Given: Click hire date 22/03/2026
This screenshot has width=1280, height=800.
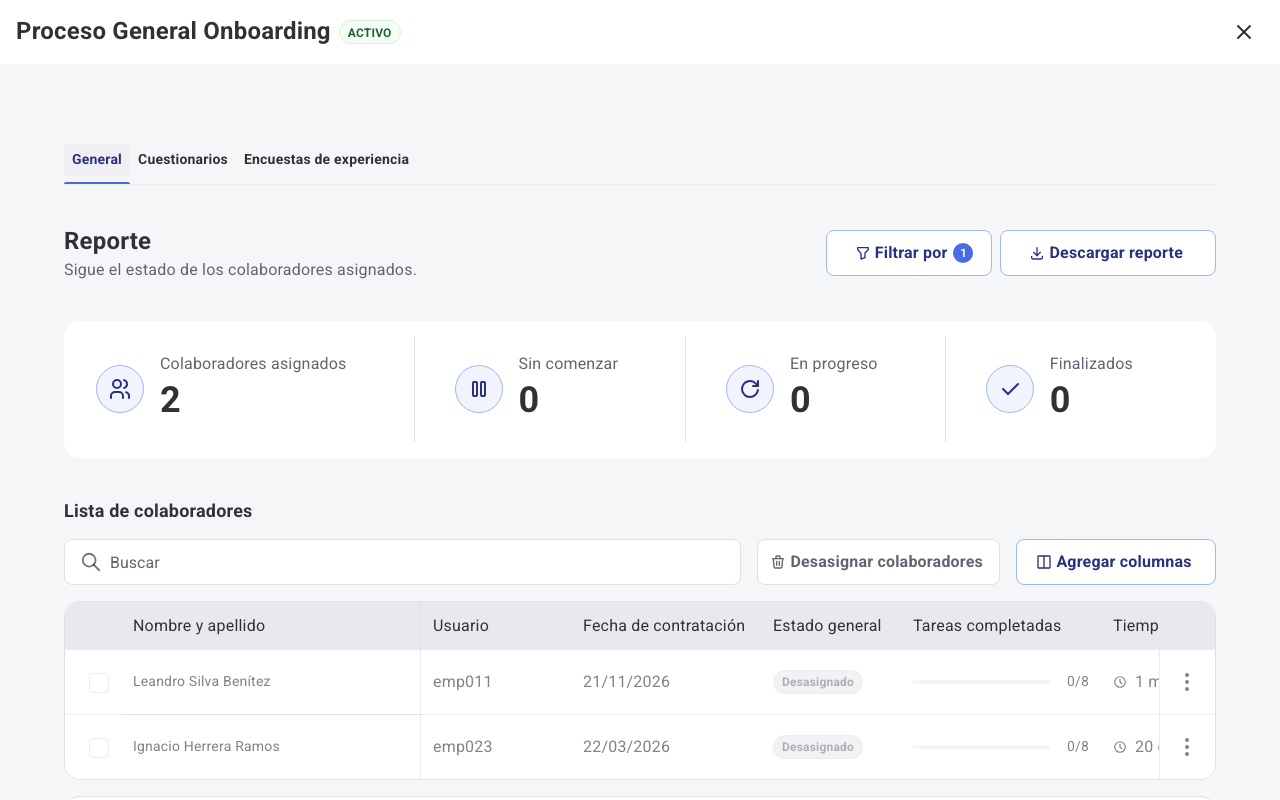Looking at the screenshot, I should pos(626,747).
